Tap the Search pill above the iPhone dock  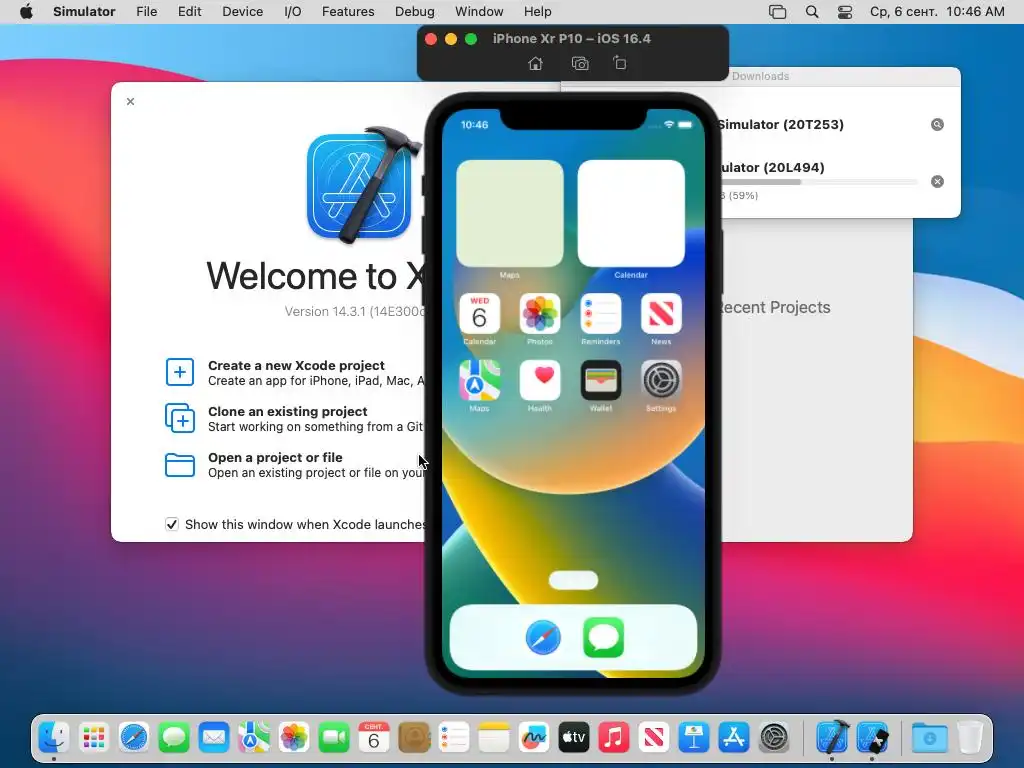[x=573, y=580]
